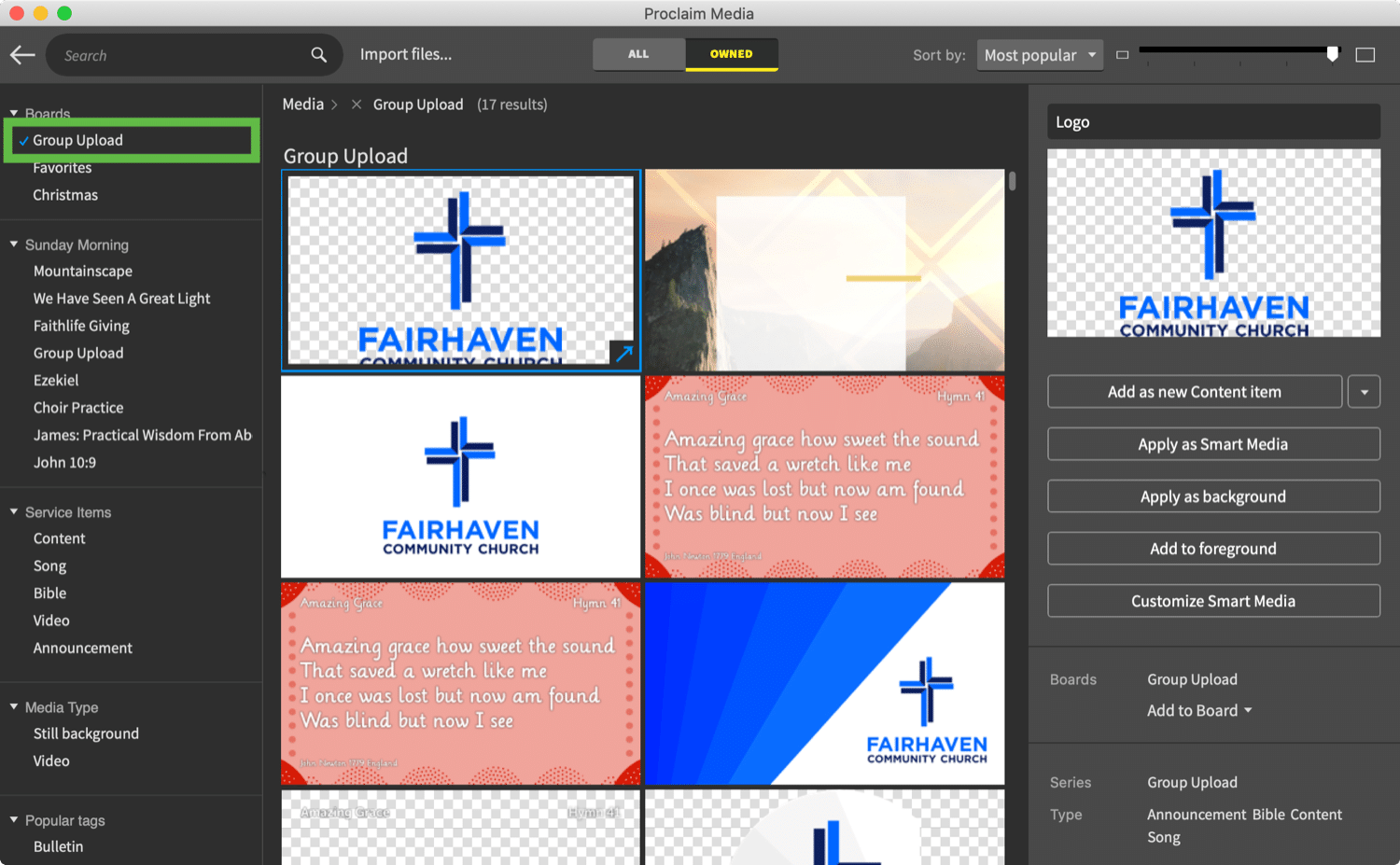Filter by Bible service item
The image size is (1400, 865).
49,593
